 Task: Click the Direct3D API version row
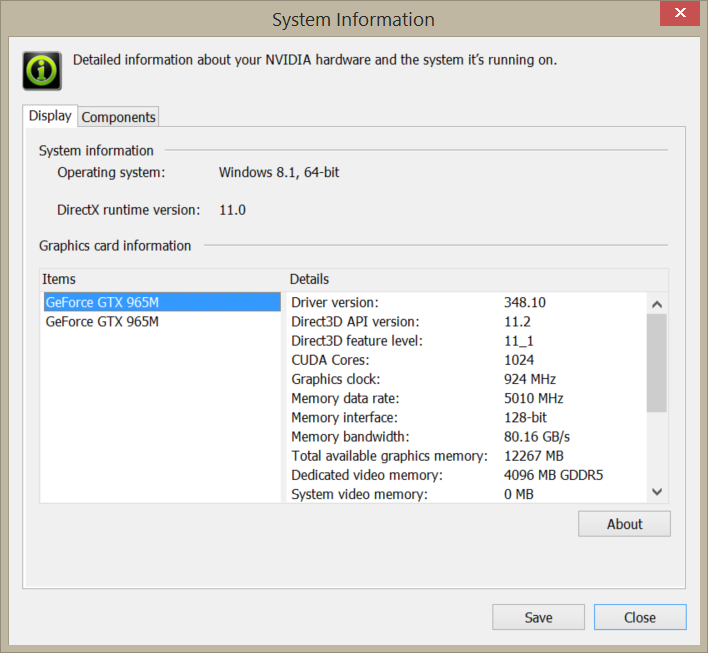tap(466, 322)
